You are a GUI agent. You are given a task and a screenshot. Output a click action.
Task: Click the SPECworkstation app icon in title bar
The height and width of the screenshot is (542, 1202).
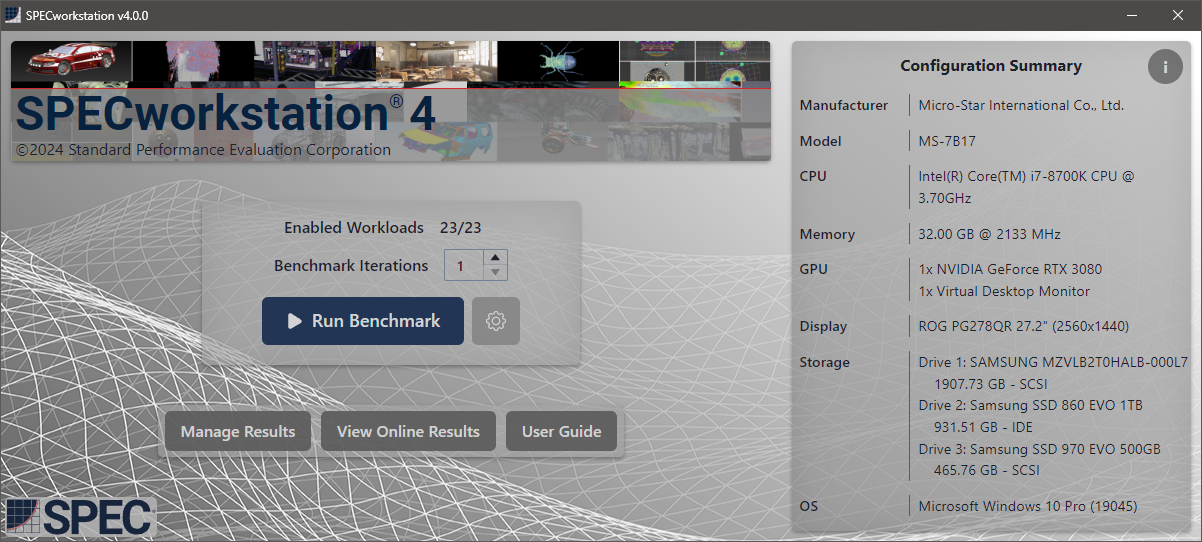tap(13, 15)
